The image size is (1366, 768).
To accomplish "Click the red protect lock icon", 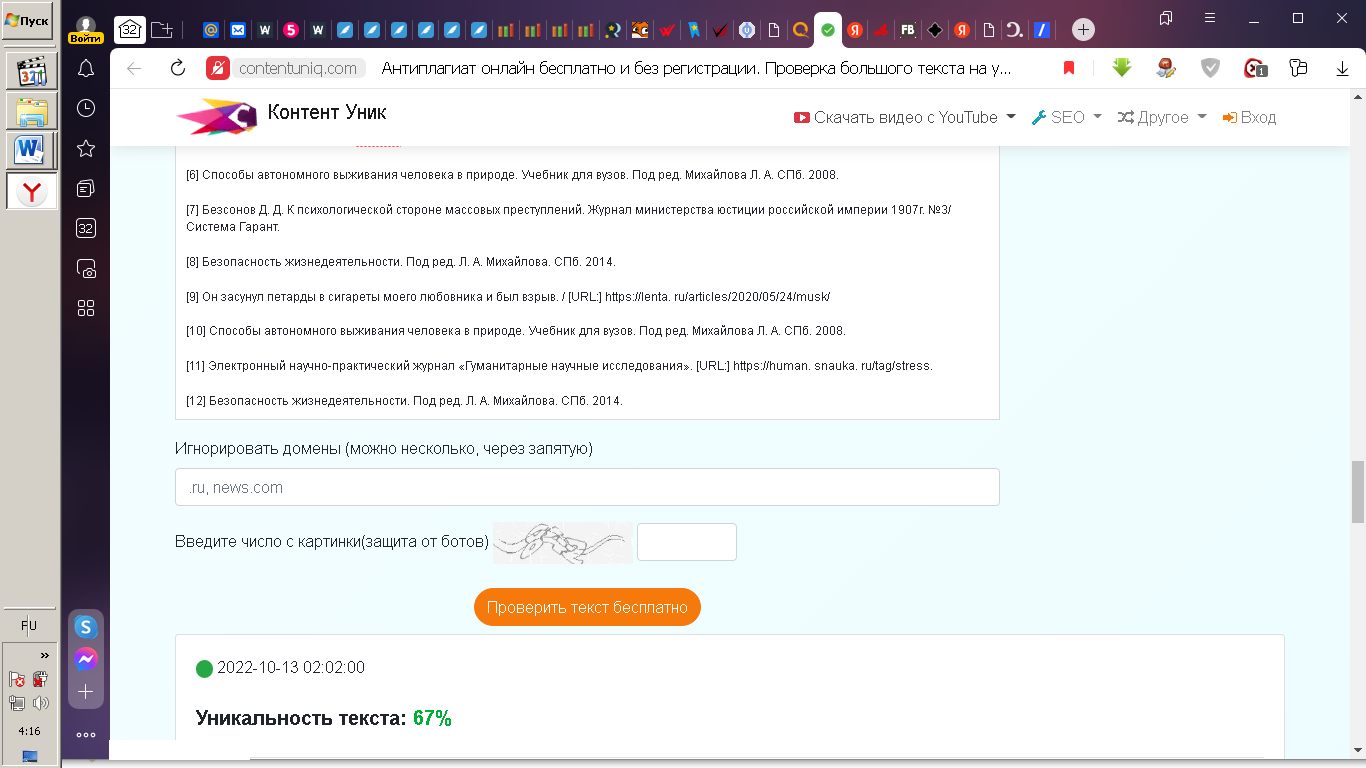I will click(217, 68).
